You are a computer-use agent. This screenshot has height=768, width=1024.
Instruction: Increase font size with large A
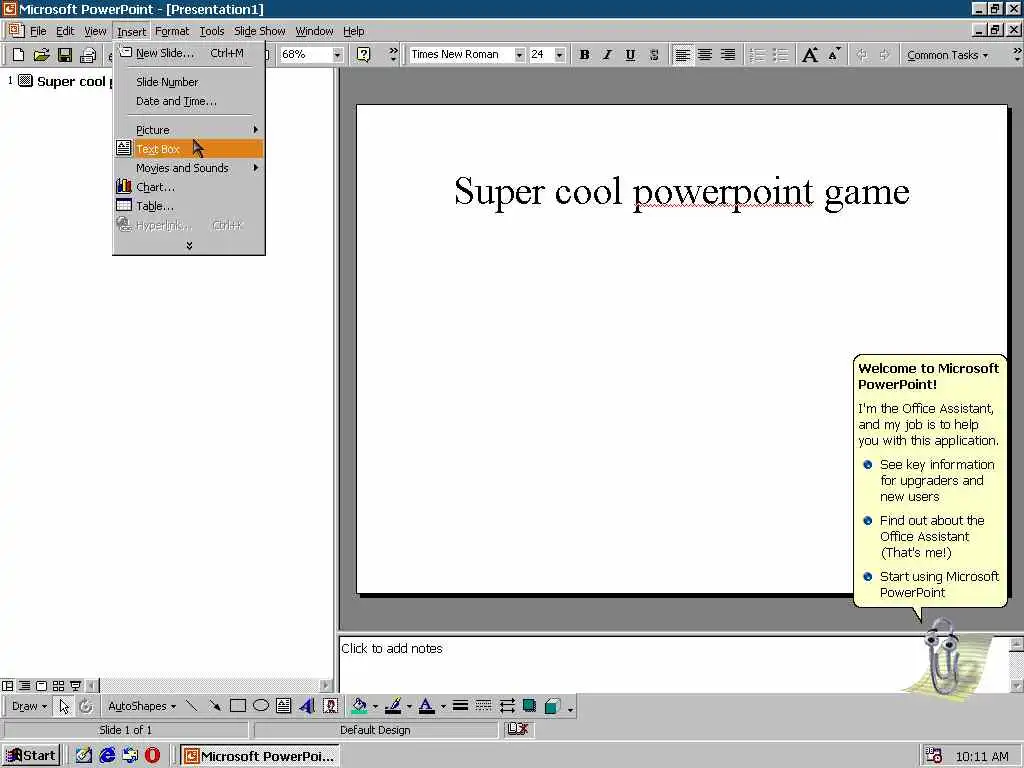pyautogui.click(x=810, y=55)
